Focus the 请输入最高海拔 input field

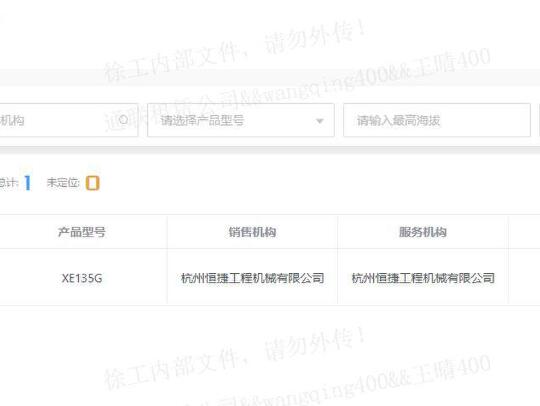(437, 120)
